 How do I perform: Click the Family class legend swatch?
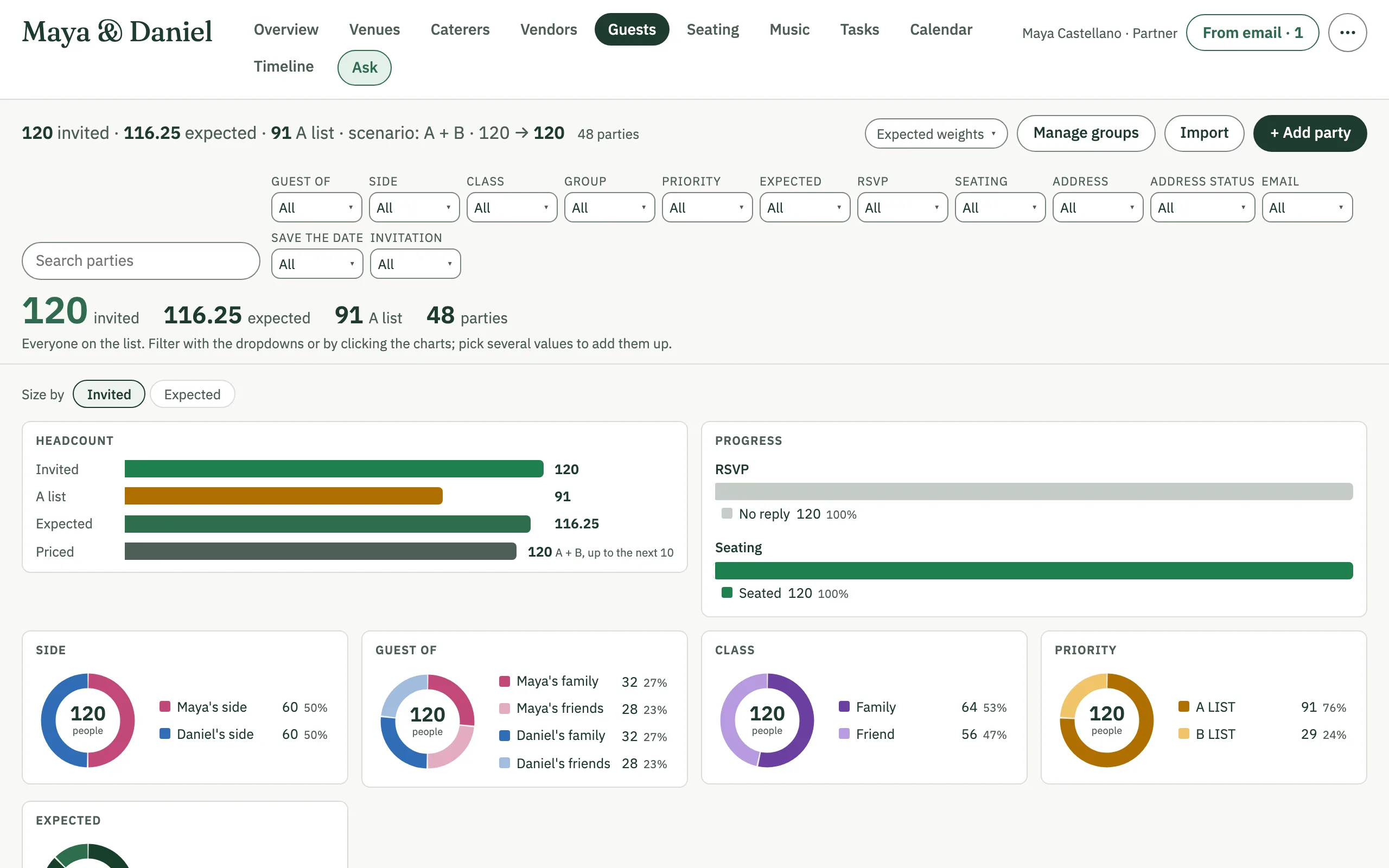click(844, 706)
